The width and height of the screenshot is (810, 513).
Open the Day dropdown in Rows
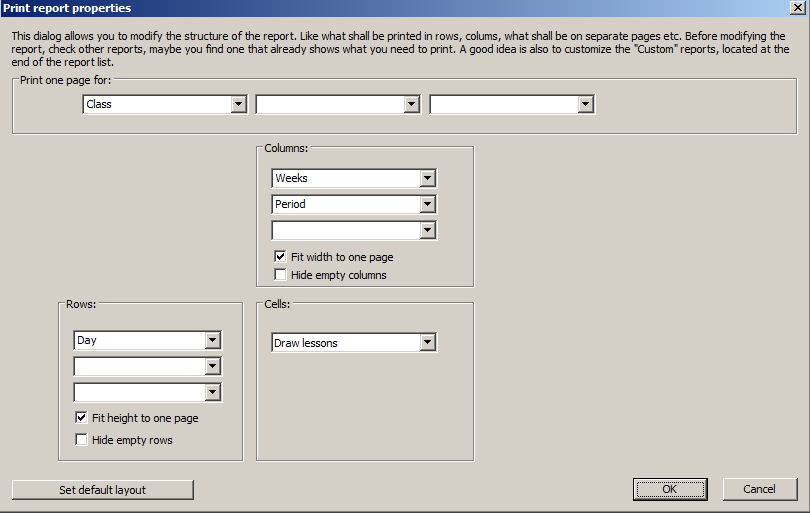tap(212, 340)
